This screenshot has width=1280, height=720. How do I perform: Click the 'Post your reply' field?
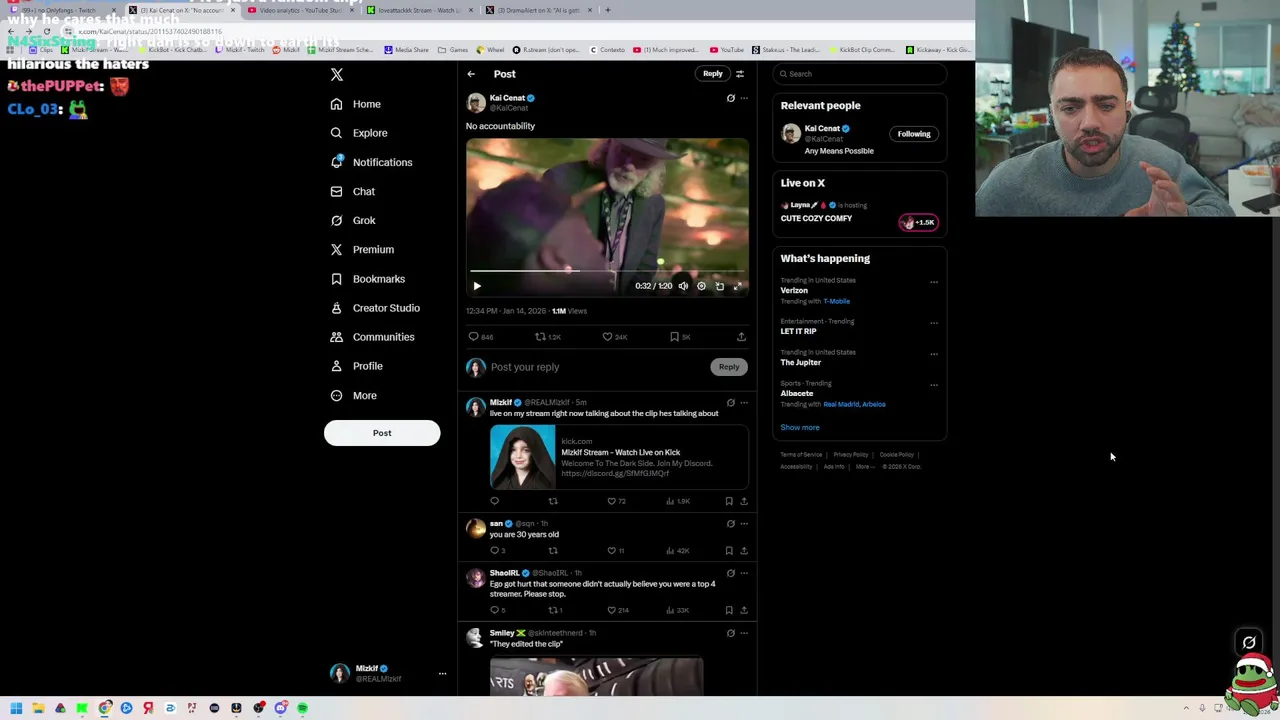coord(597,367)
